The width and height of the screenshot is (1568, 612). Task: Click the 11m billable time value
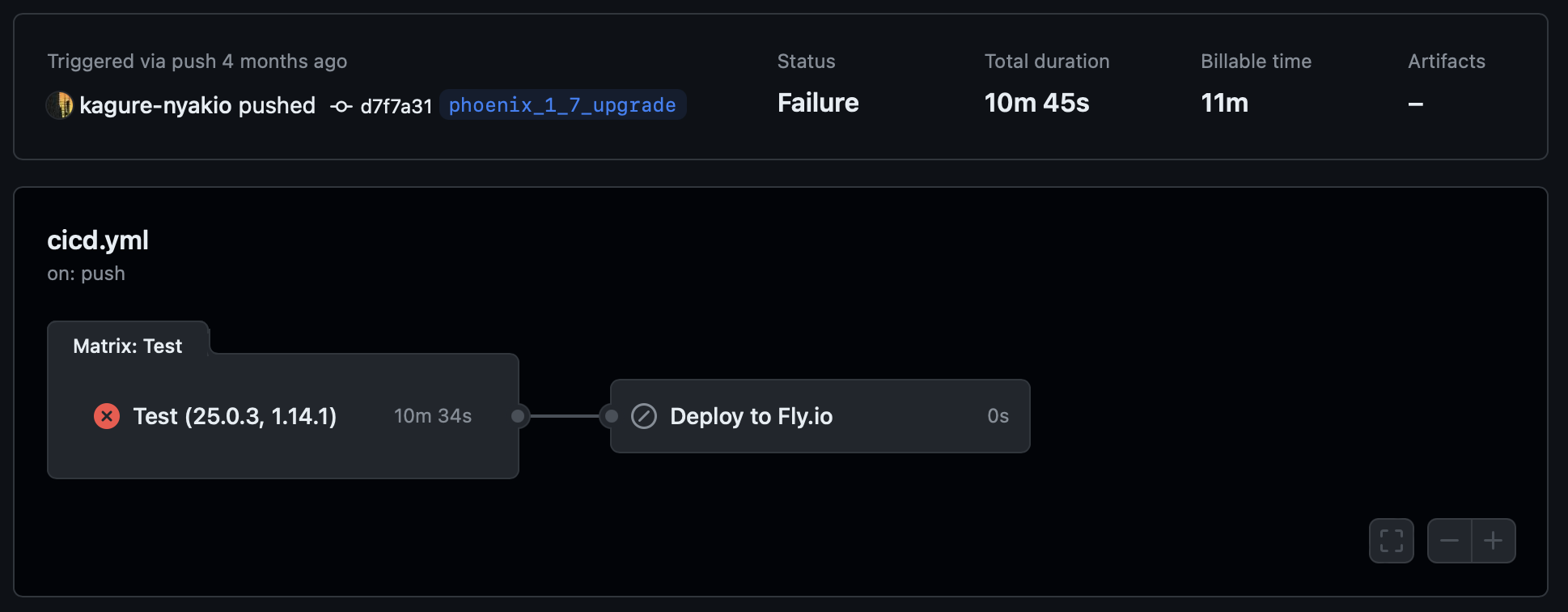point(1224,104)
